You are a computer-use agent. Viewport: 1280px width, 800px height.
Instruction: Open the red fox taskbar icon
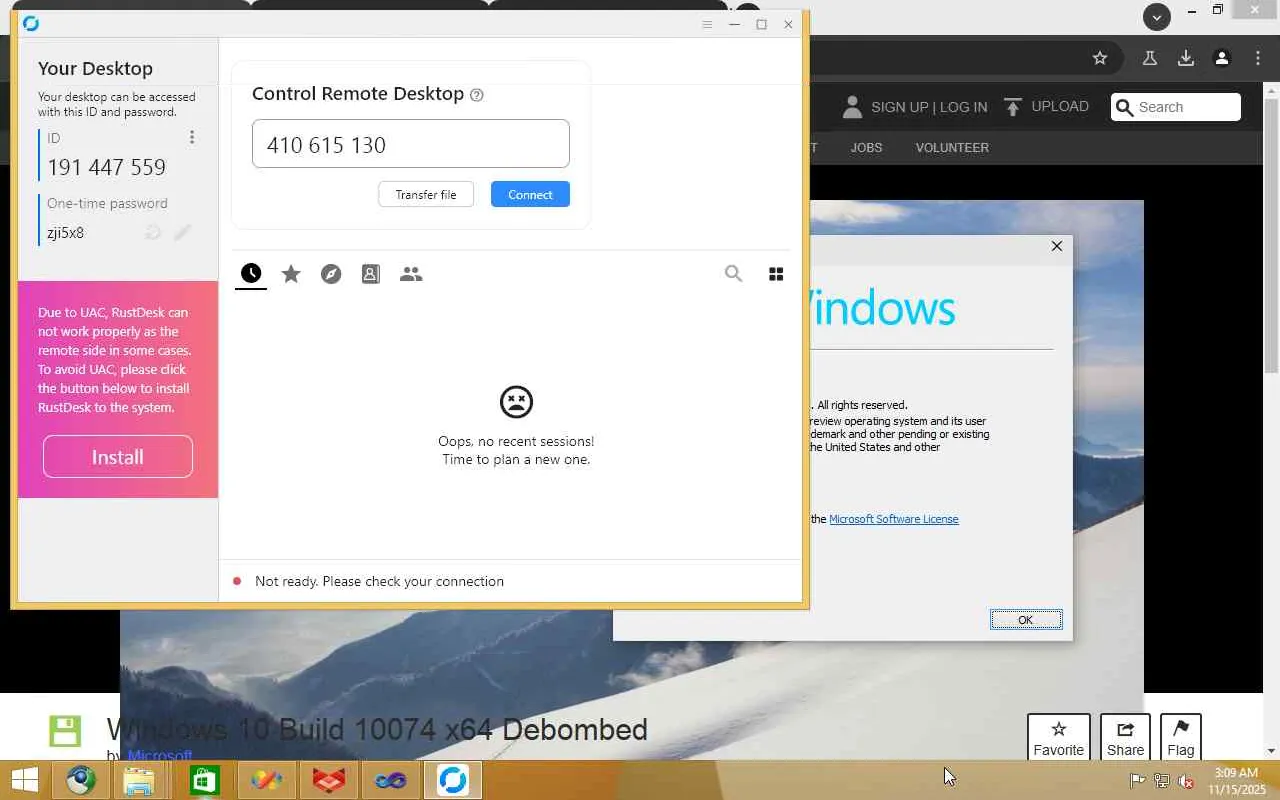(329, 780)
